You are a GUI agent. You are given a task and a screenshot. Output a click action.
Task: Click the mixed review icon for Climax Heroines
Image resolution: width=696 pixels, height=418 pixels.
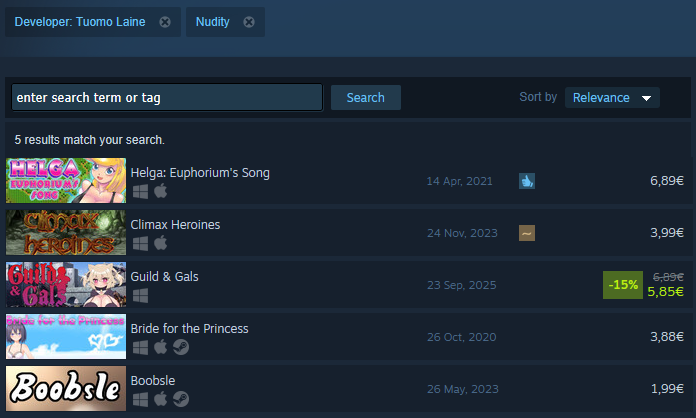(x=527, y=233)
